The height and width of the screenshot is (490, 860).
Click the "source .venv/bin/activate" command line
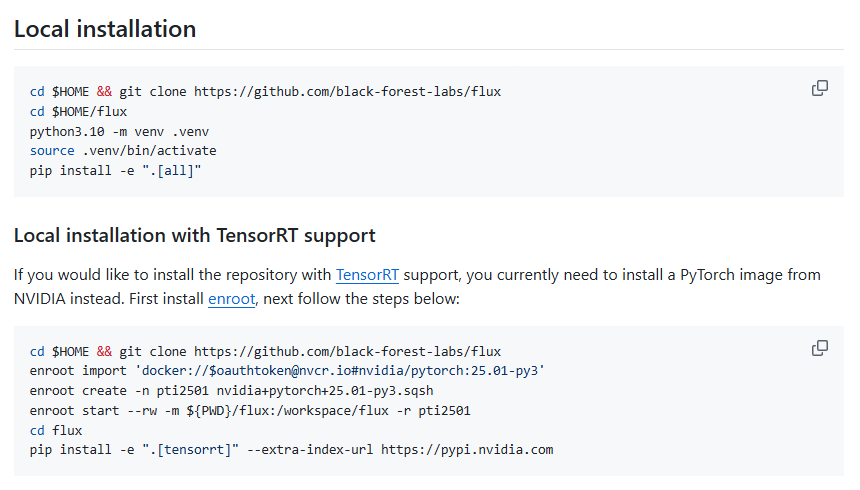tap(123, 151)
